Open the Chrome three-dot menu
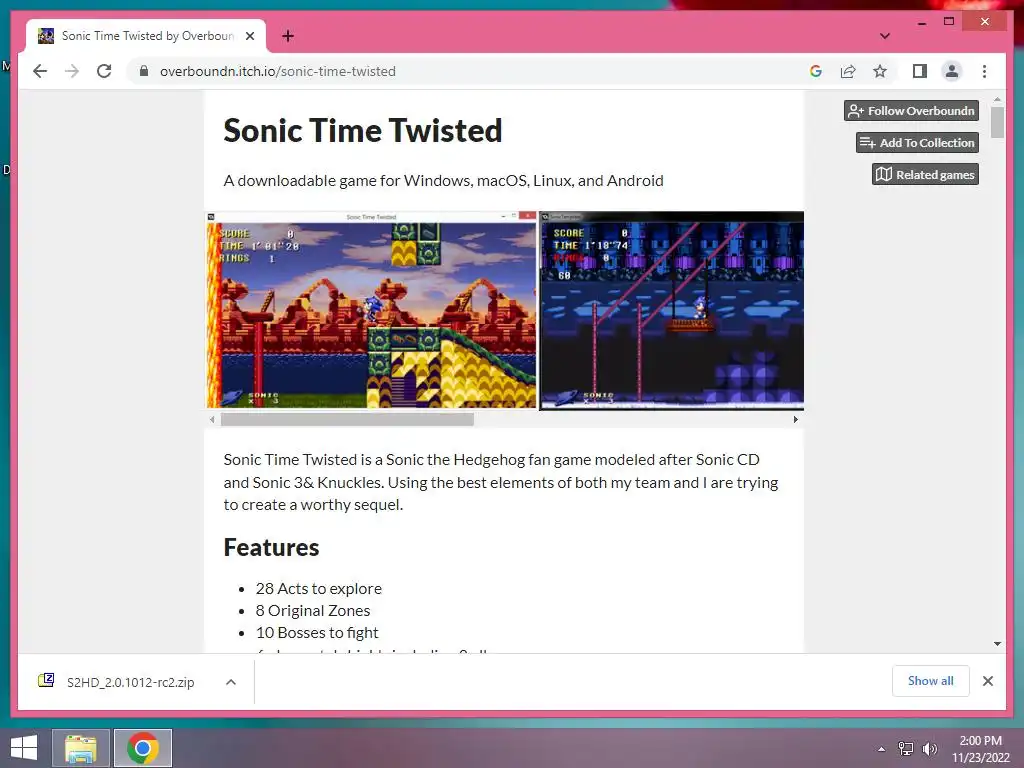Screen dimensions: 1024x768 point(984,71)
